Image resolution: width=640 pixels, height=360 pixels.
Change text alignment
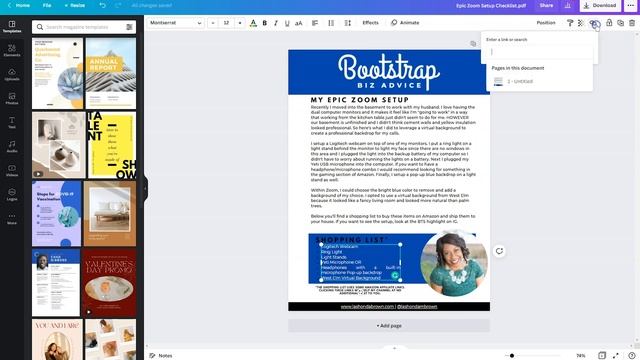click(315, 23)
